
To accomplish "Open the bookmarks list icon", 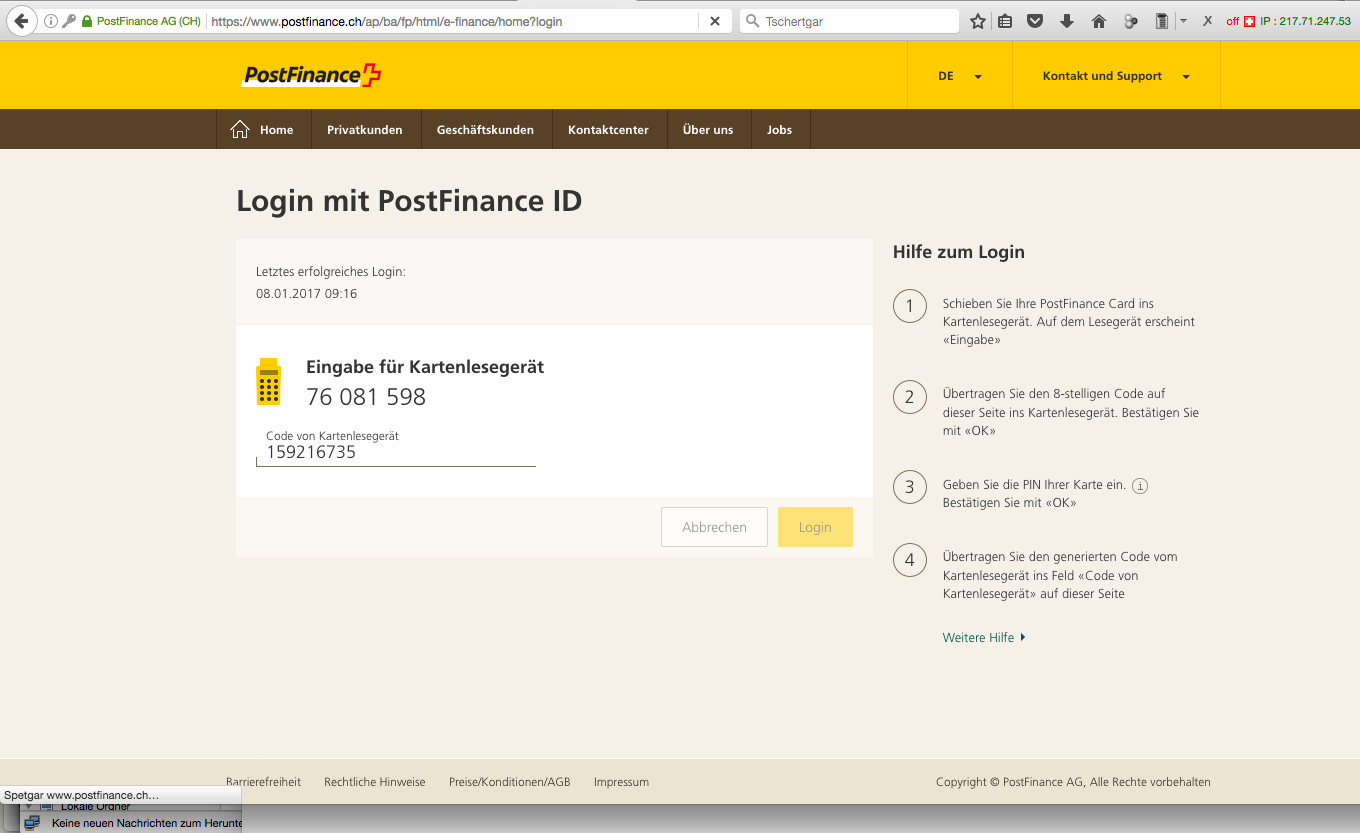I will click(x=1005, y=21).
